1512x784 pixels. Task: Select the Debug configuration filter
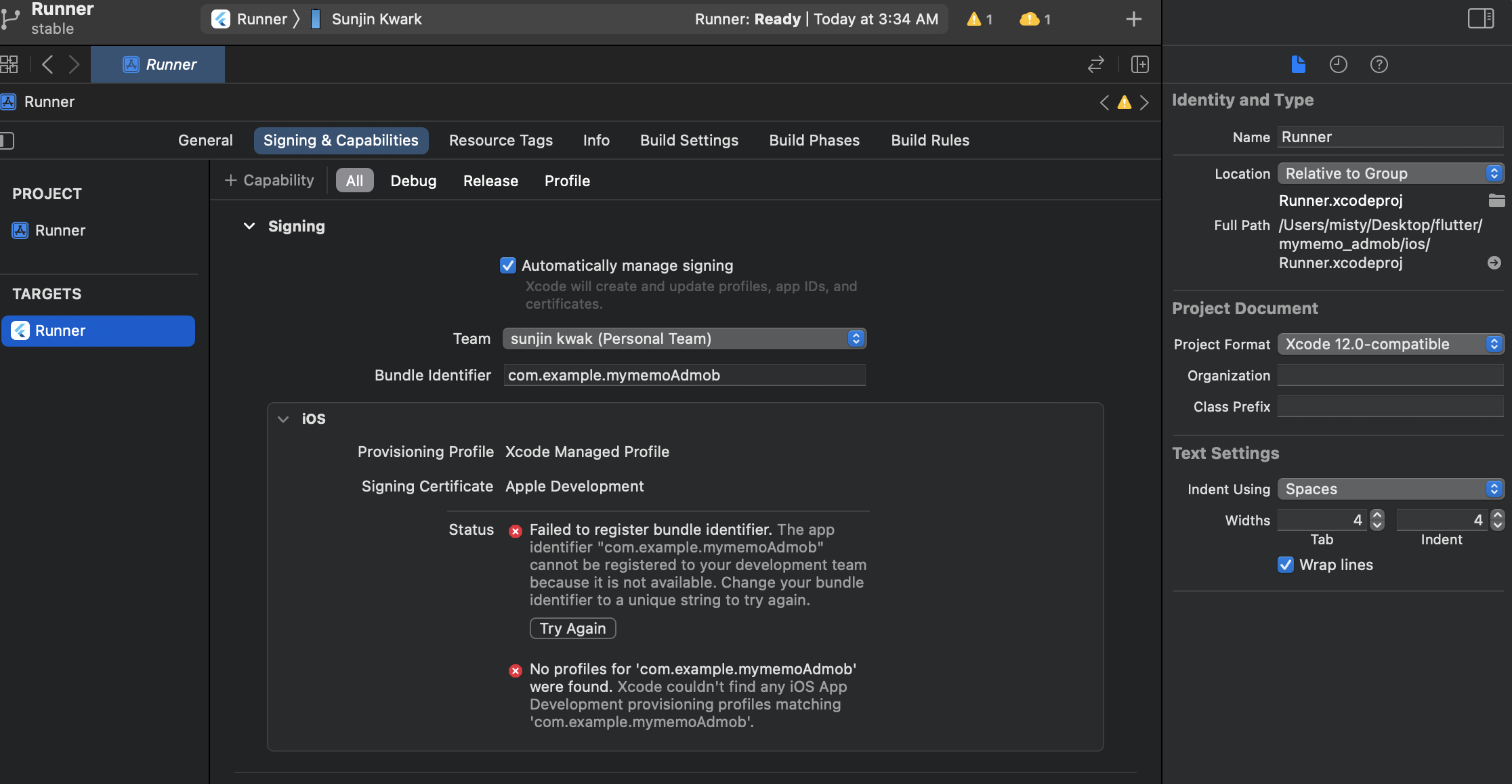tap(413, 181)
